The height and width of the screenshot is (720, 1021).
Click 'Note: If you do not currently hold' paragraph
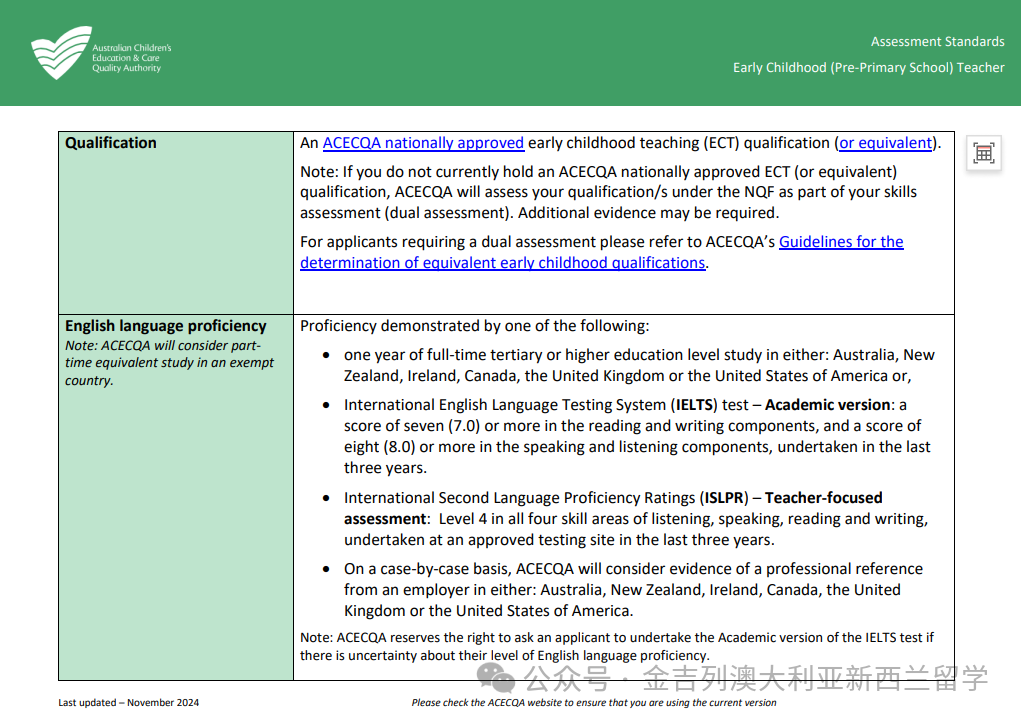(608, 193)
